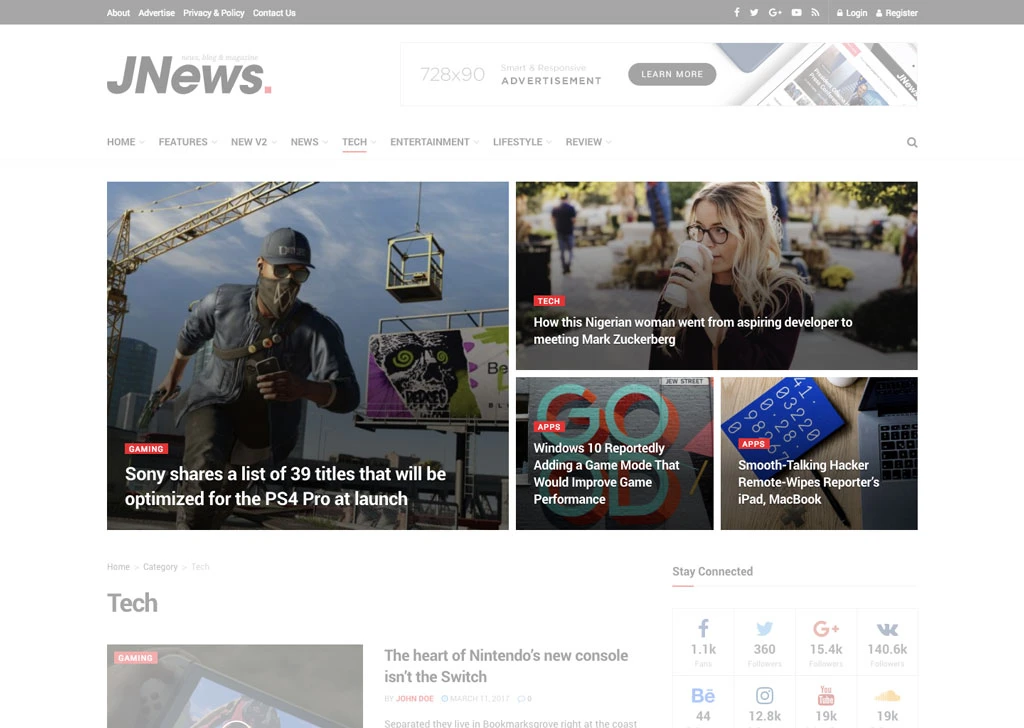This screenshot has width=1024, height=728.
Task: Click the Register link
Action: click(x=897, y=12)
